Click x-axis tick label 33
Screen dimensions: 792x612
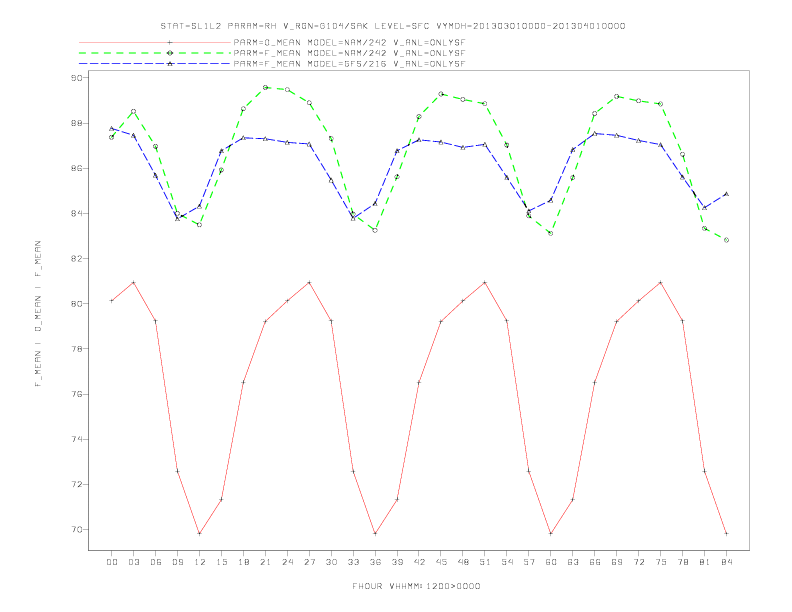pos(353,562)
